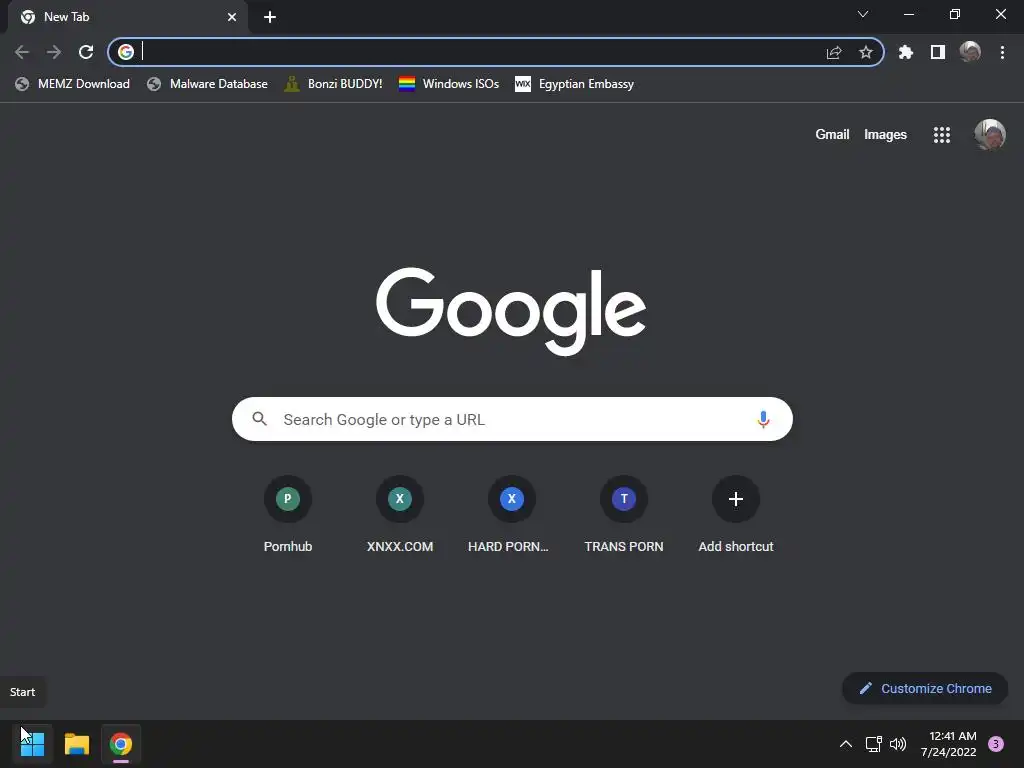The width and height of the screenshot is (1024, 768).
Task: Click Add shortcut tile
Action: click(735, 515)
